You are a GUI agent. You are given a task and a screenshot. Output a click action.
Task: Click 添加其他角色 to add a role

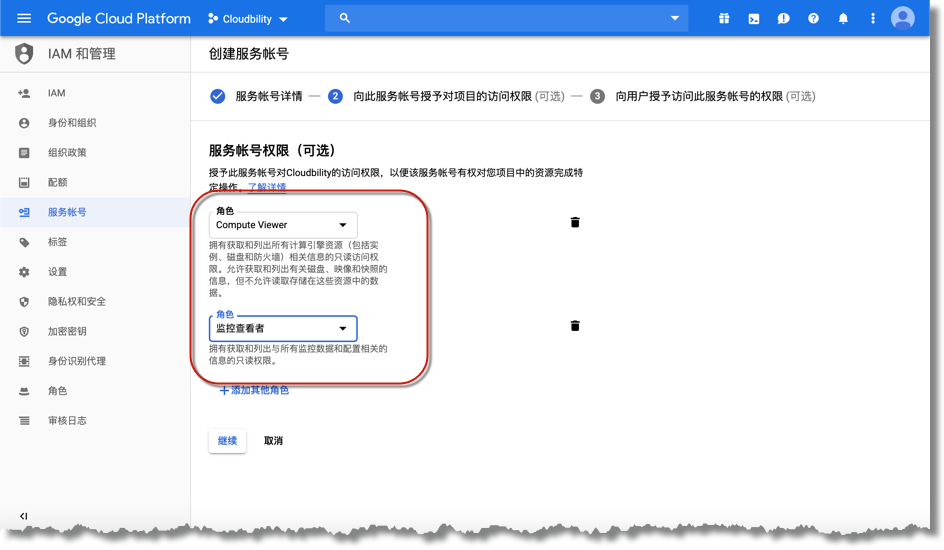click(x=254, y=390)
